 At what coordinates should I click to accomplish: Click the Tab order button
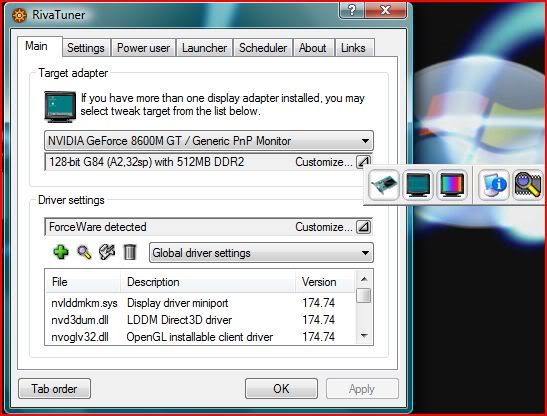[54, 388]
